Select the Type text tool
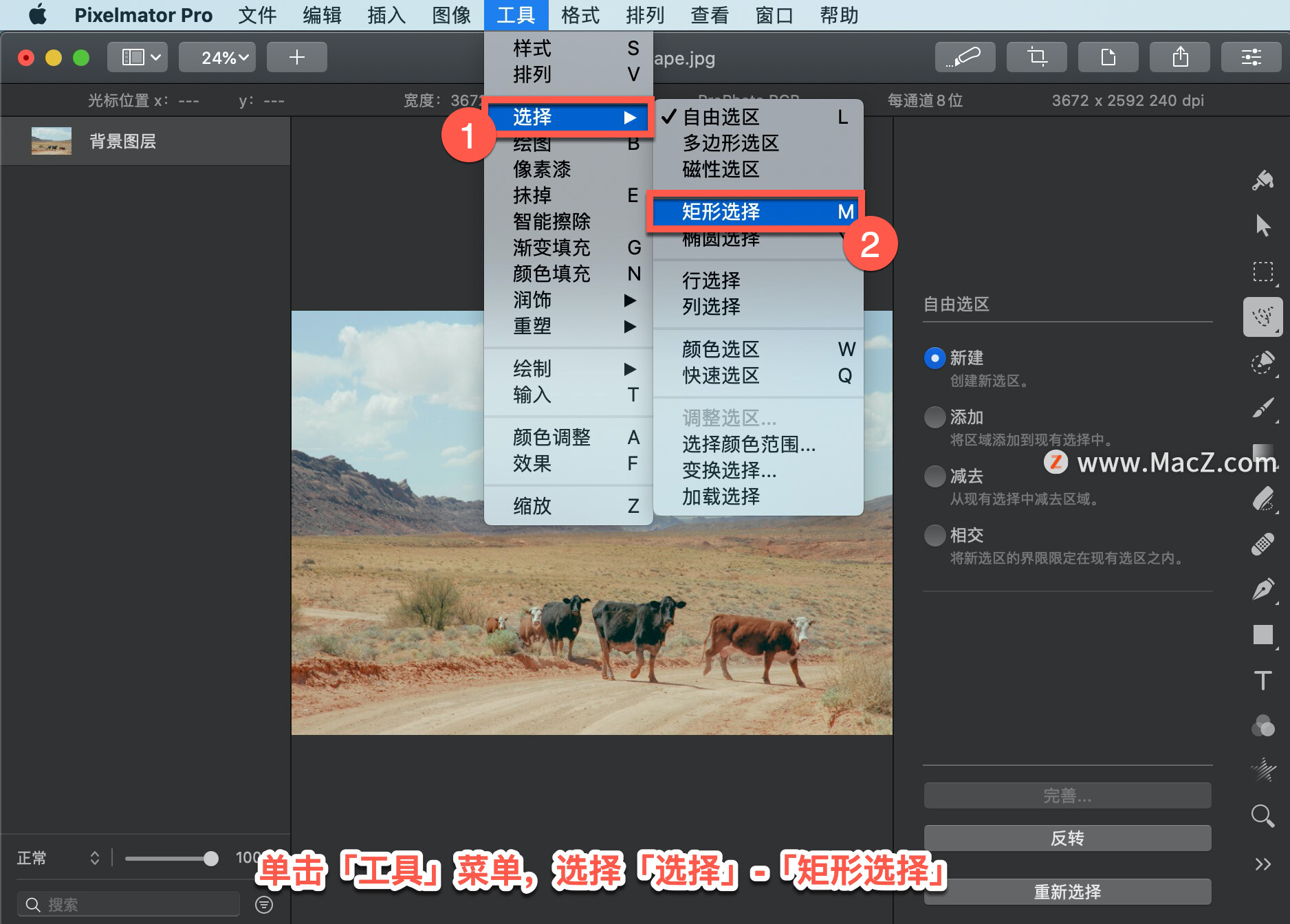Image resolution: width=1290 pixels, height=924 pixels. (1262, 680)
